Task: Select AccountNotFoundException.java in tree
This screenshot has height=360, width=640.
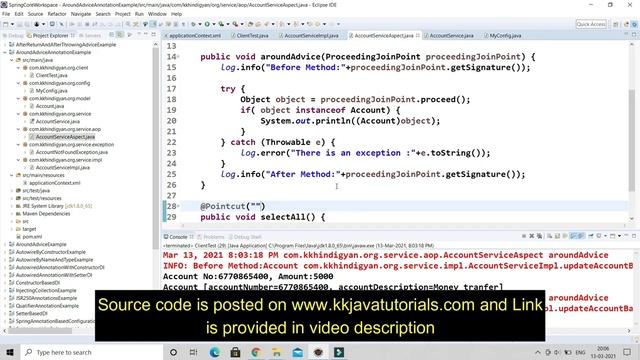Action: point(72,152)
